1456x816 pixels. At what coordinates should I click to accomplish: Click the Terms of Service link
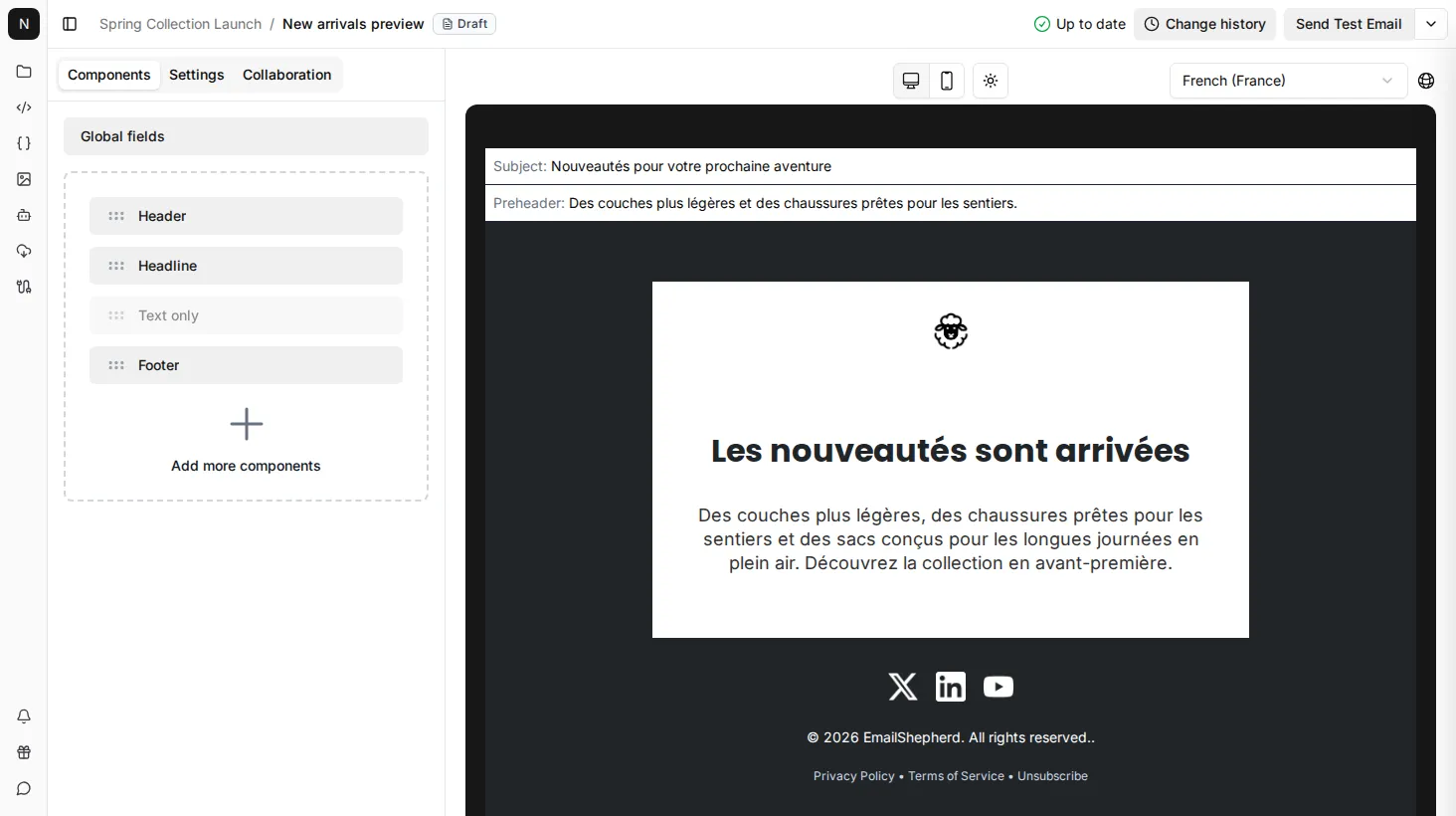coord(956,776)
